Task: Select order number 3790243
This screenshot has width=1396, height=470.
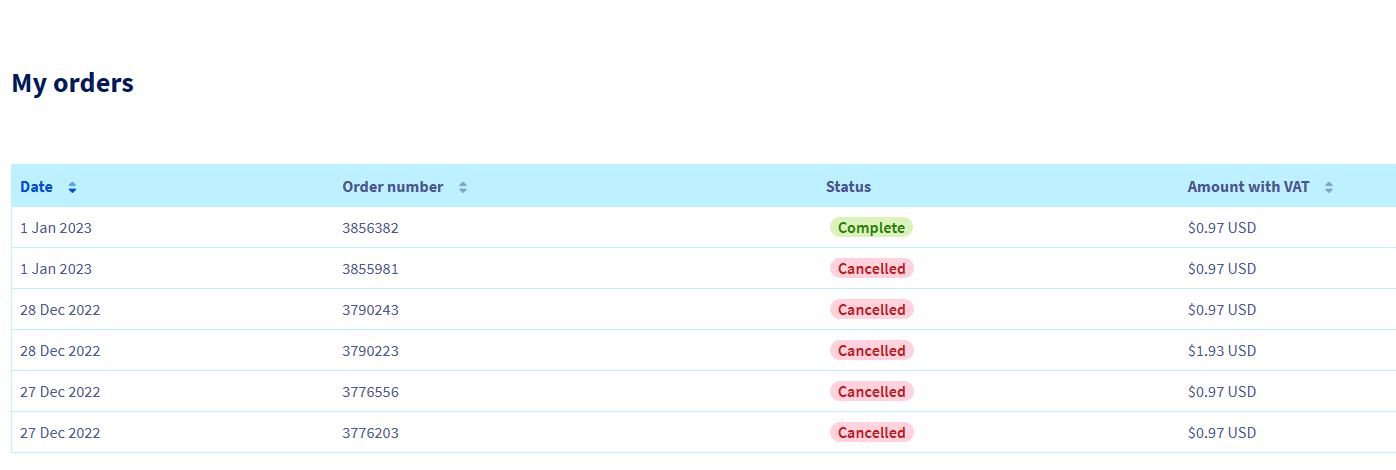Action: coord(370,310)
